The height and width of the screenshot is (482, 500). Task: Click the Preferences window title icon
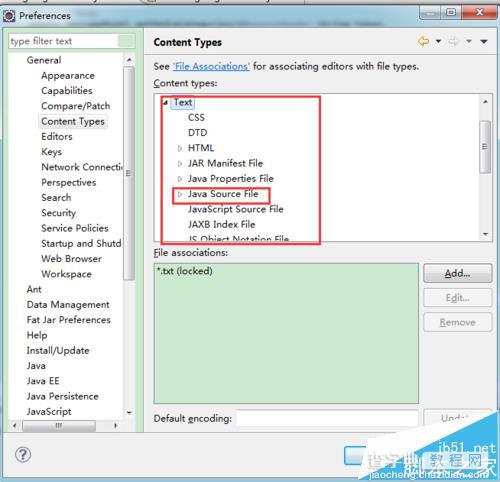(x=9, y=16)
